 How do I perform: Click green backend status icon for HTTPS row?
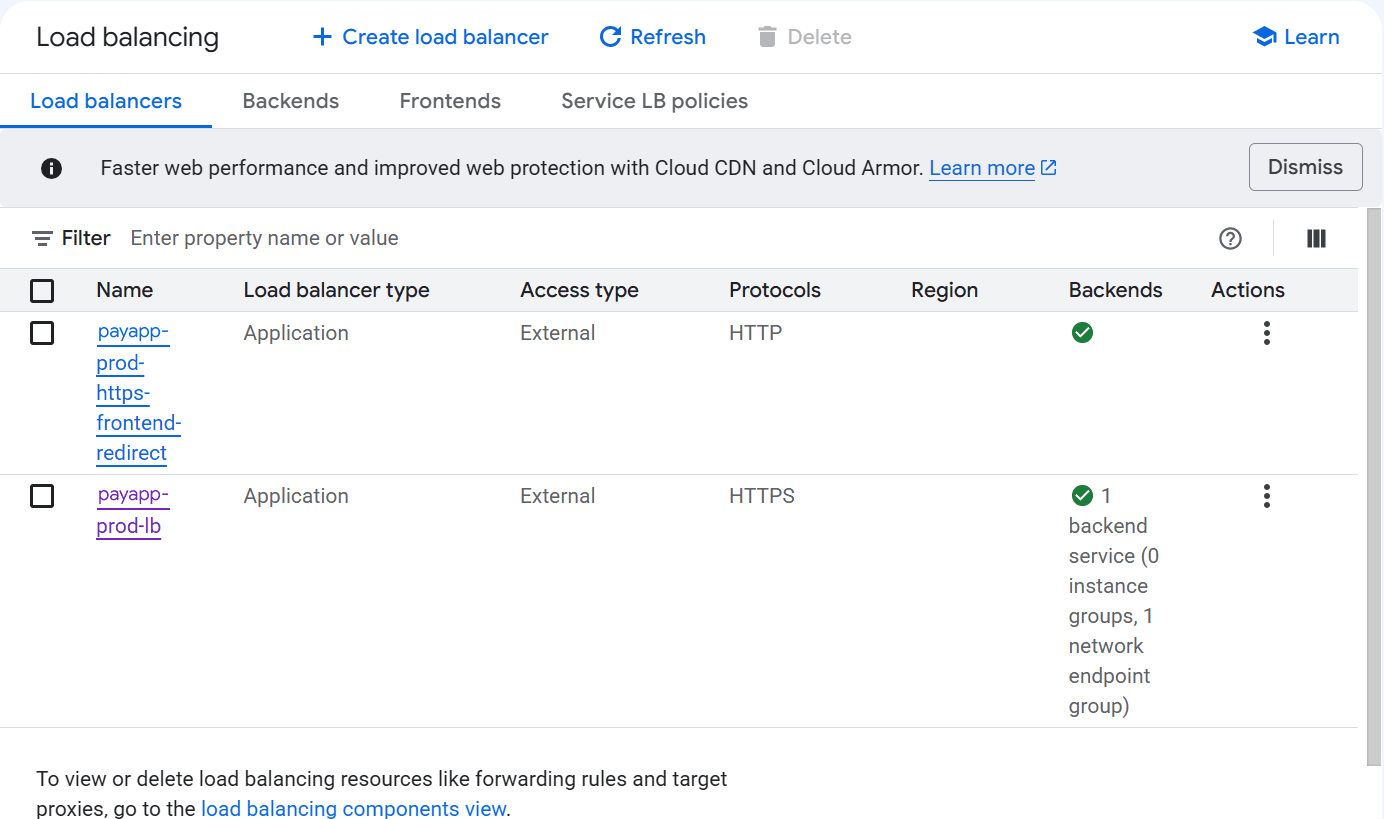click(1082, 495)
